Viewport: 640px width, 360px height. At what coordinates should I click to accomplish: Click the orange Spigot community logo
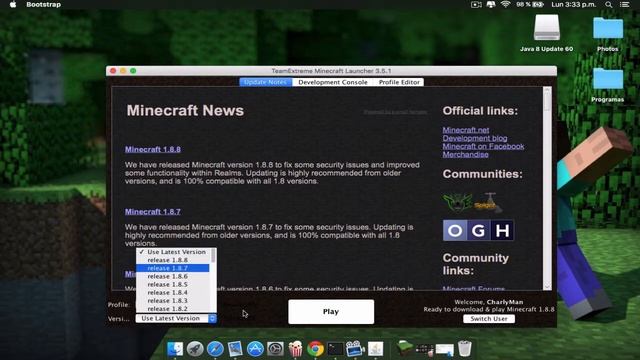(x=488, y=203)
